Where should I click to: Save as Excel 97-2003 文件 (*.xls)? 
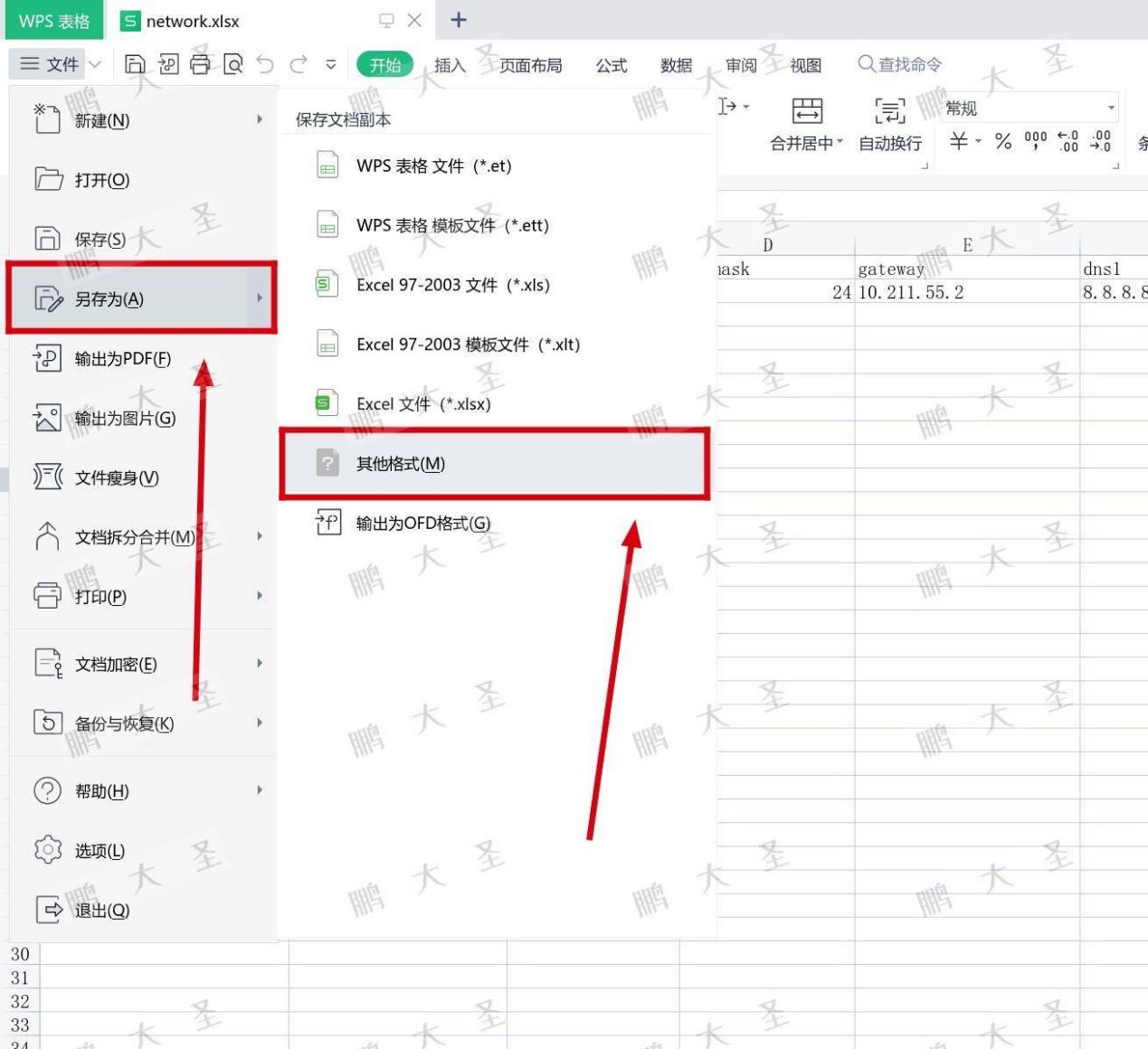pyautogui.click(x=497, y=285)
